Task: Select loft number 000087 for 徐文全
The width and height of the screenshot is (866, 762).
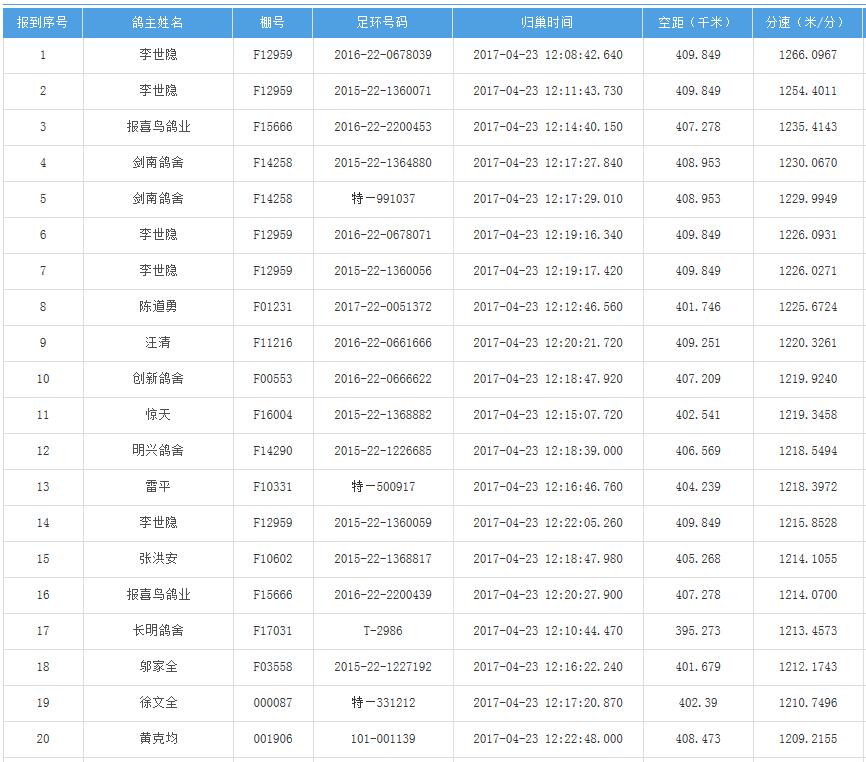Action: pos(272,703)
